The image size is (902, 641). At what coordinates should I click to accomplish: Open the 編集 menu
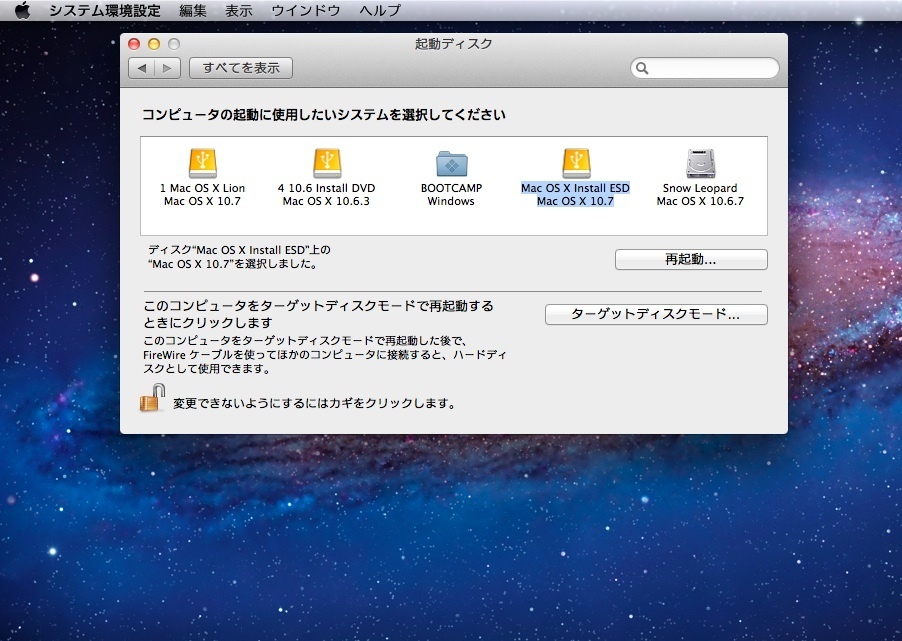[193, 11]
